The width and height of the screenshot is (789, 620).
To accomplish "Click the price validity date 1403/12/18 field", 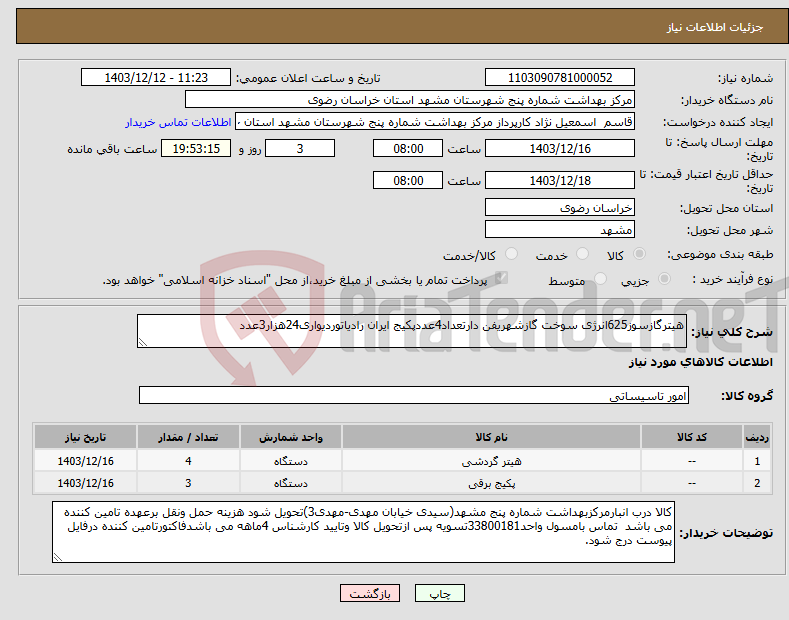I will 560,180.
